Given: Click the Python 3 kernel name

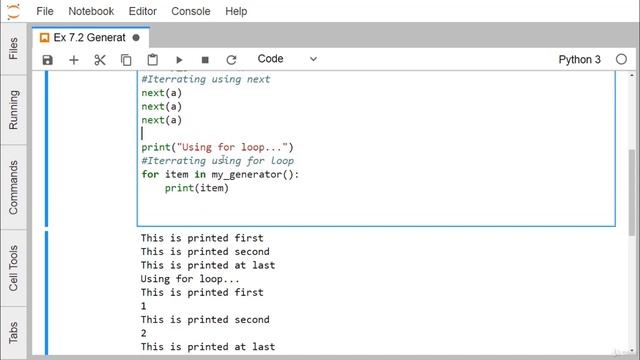Looking at the screenshot, I should pos(580,60).
